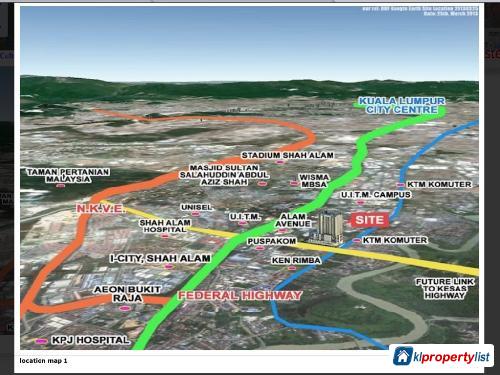Image resolution: width=500 pixels, height=375 pixels.
Task: Click the WISMA MBSA label
Action: (314, 181)
